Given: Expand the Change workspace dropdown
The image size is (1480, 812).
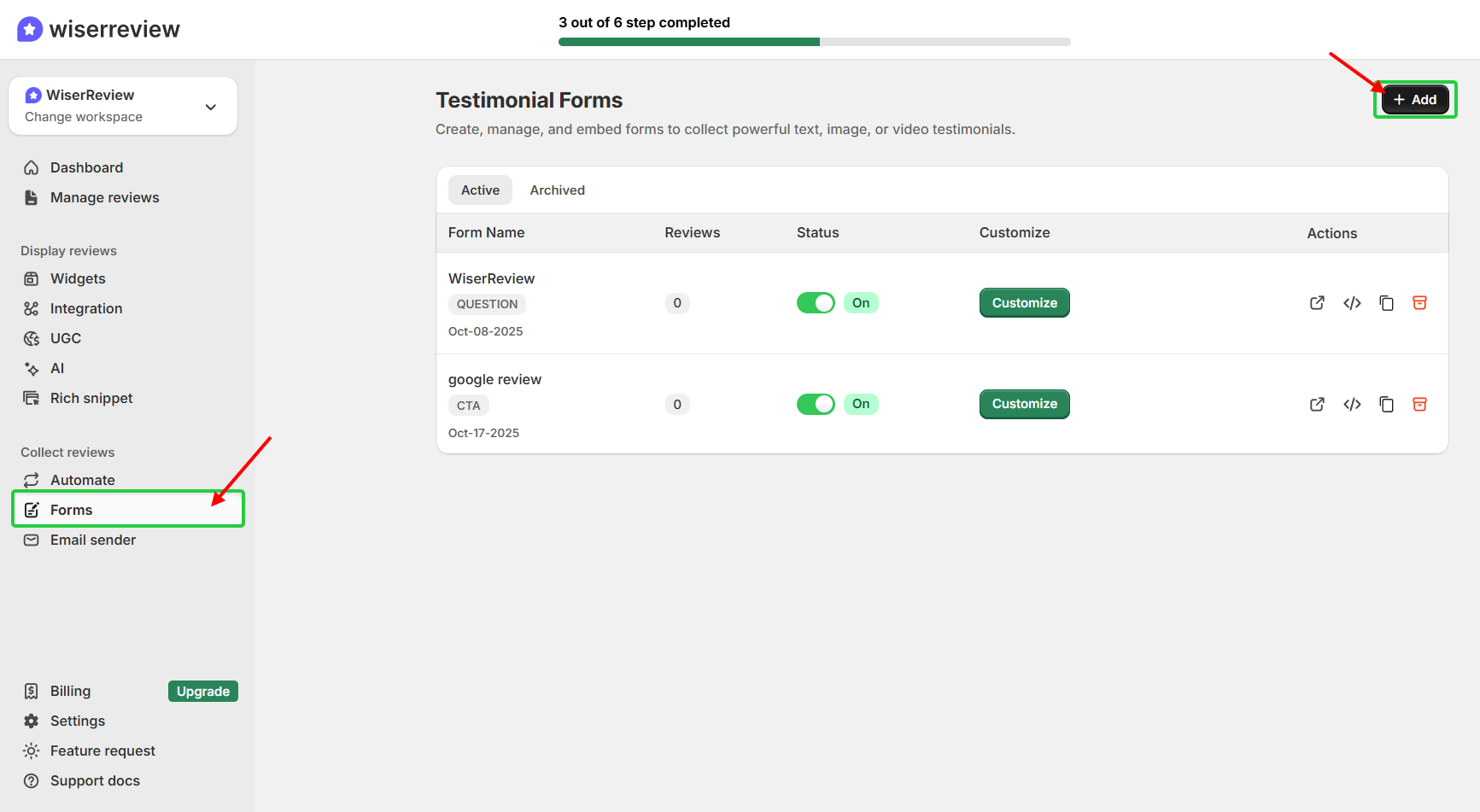Looking at the screenshot, I should point(210,107).
